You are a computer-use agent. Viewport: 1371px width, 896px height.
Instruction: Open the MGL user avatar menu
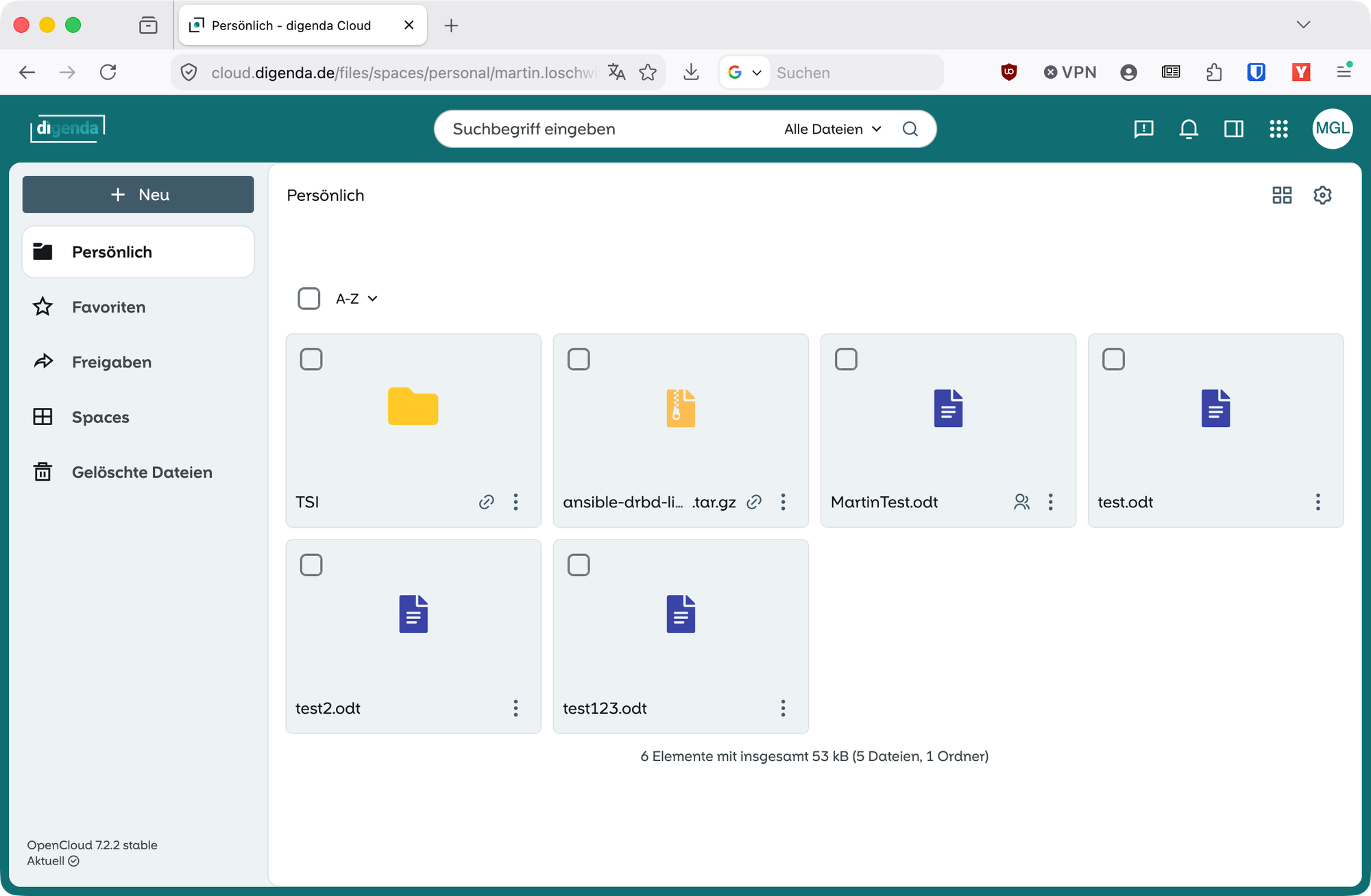point(1332,128)
